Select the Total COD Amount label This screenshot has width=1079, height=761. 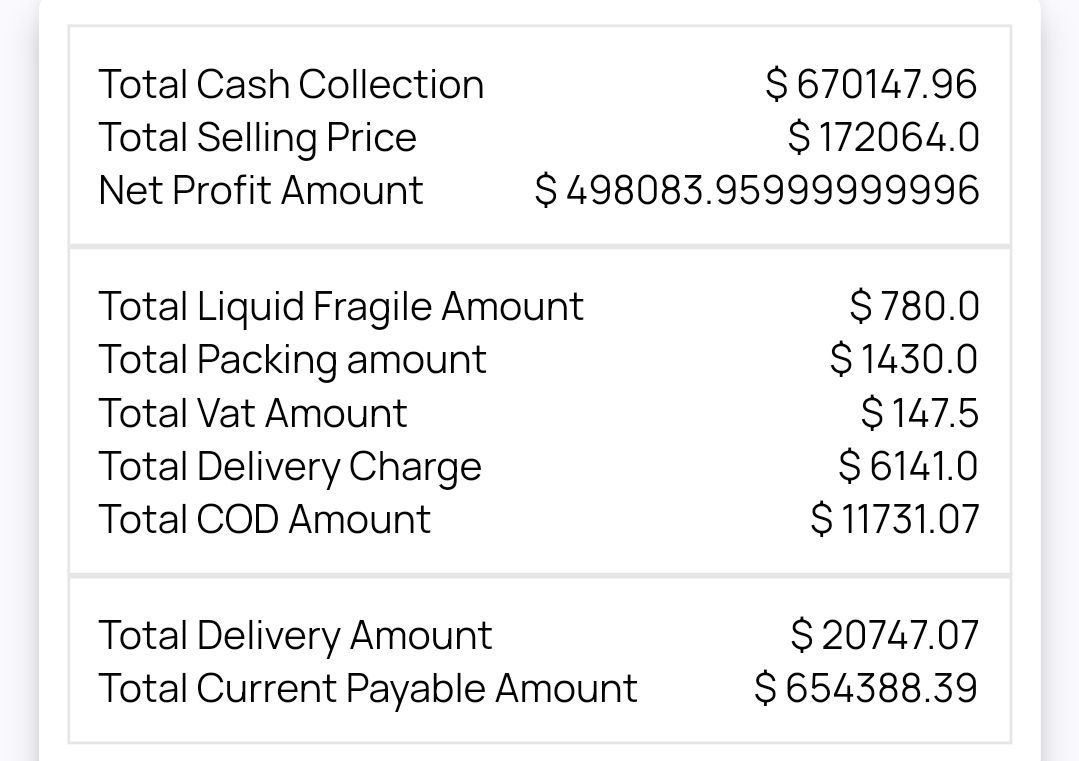click(x=264, y=519)
